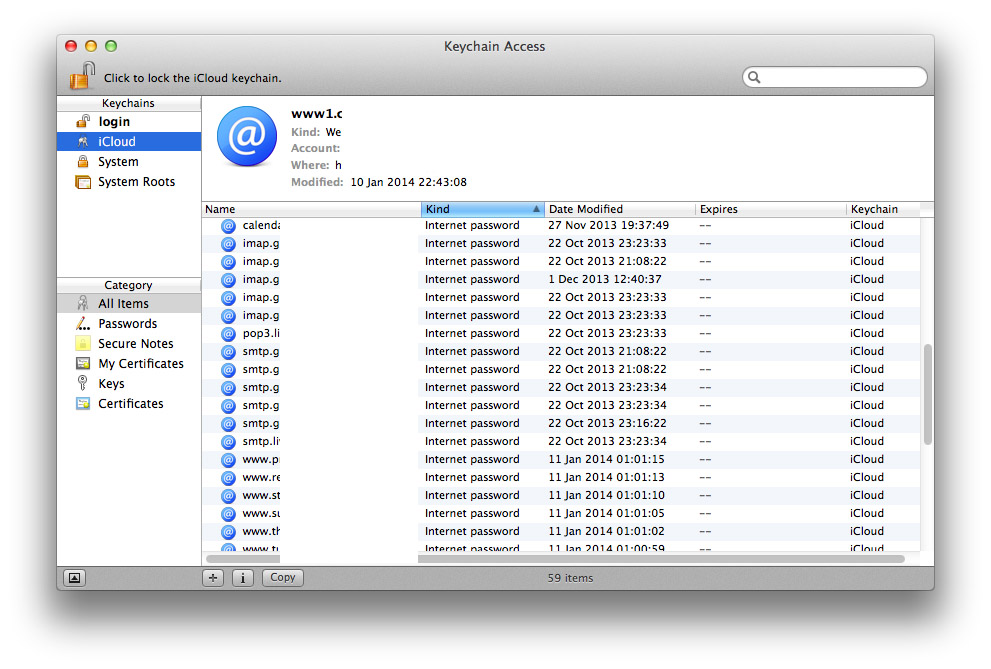Click the vertical scrollbar thumb
The width and height of the screenshot is (991, 669).
pyautogui.click(x=927, y=394)
